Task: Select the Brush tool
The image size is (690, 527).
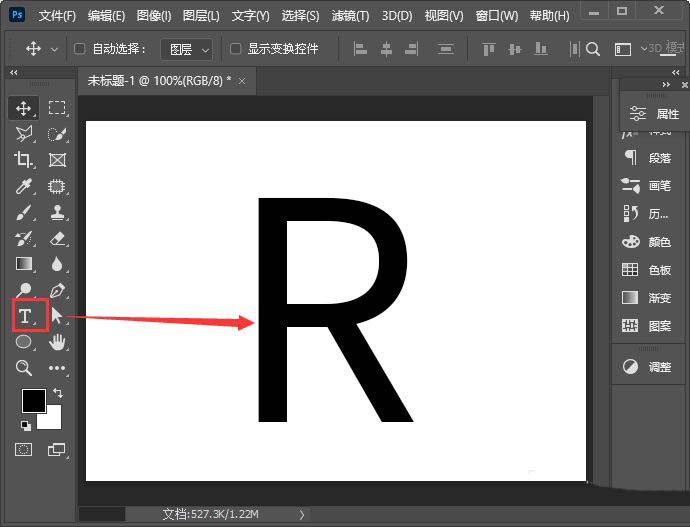Action: pos(24,212)
